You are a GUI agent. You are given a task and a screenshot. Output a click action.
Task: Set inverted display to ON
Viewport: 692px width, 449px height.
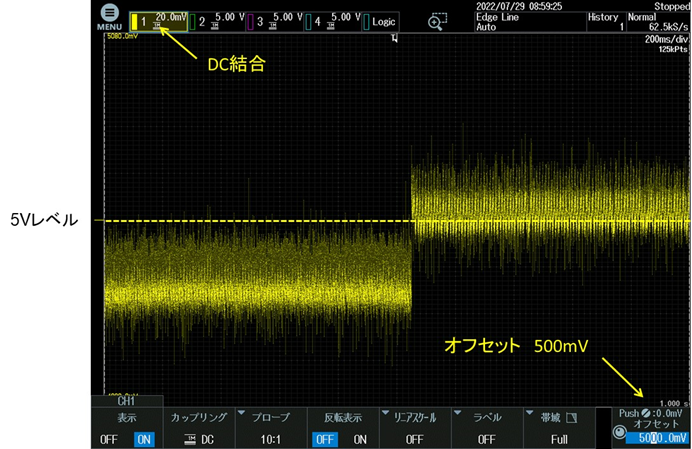pyautogui.click(x=360, y=439)
